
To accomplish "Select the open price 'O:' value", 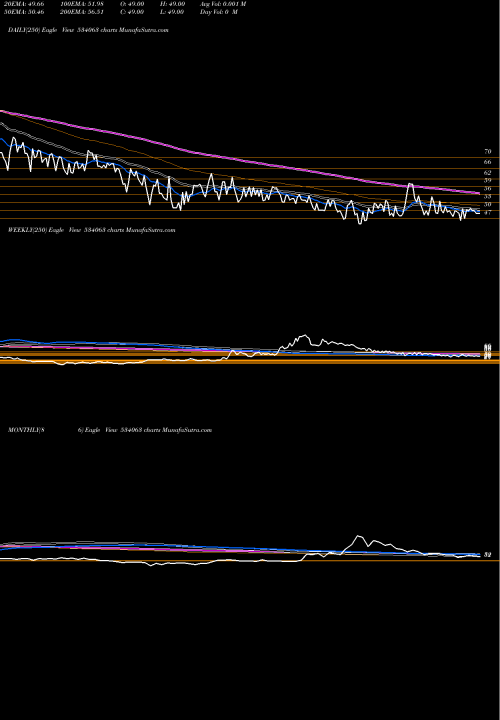I will [132, 4].
